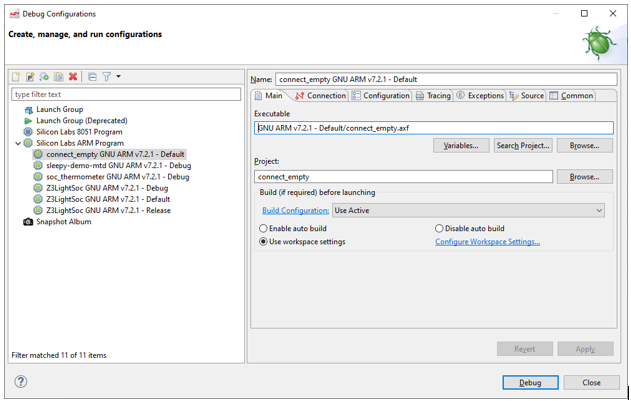
Task: Click the Close button
Action: click(591, 382)
